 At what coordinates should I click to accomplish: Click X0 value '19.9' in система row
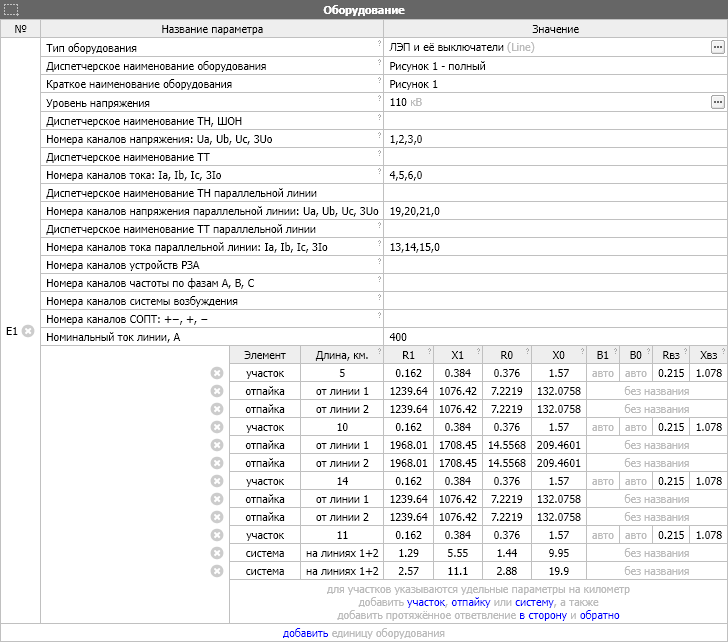[559, 571]
